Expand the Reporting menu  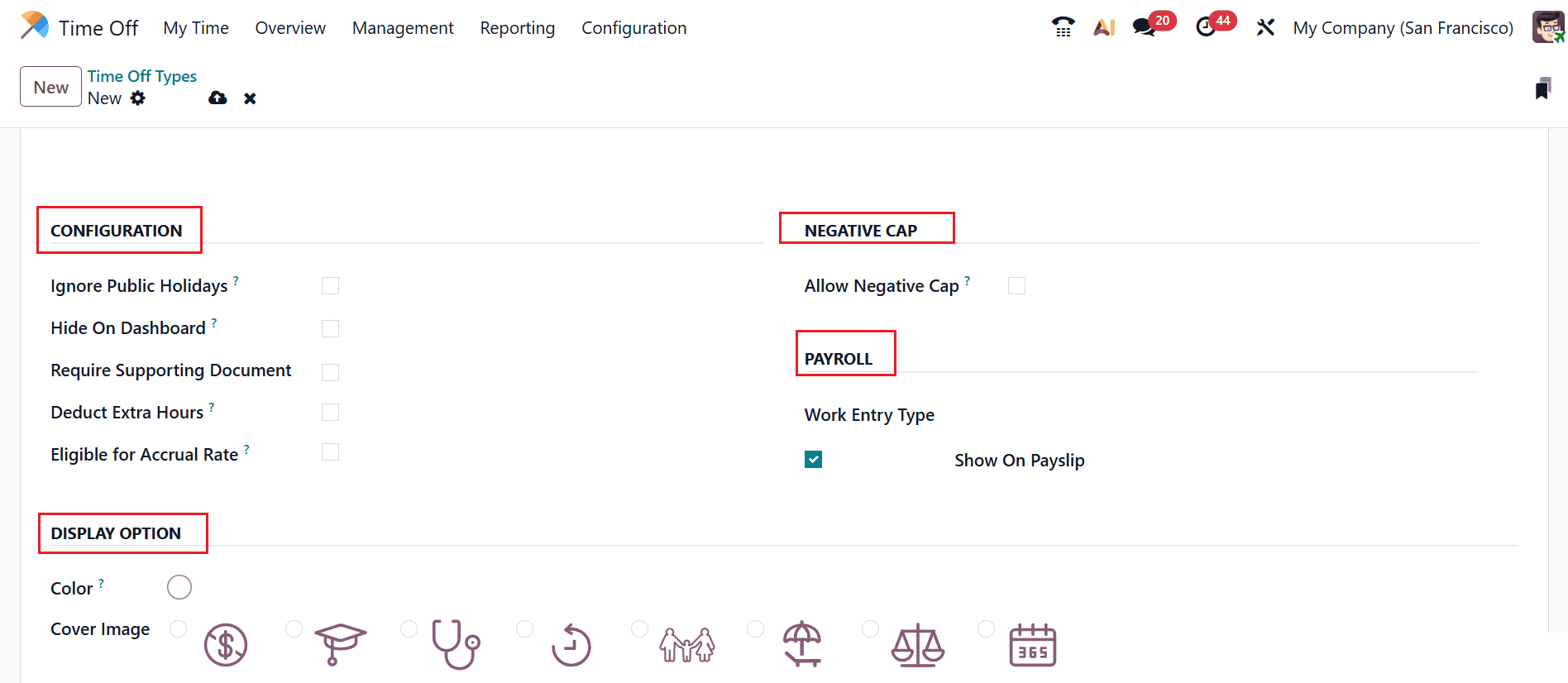click(518, 28)
